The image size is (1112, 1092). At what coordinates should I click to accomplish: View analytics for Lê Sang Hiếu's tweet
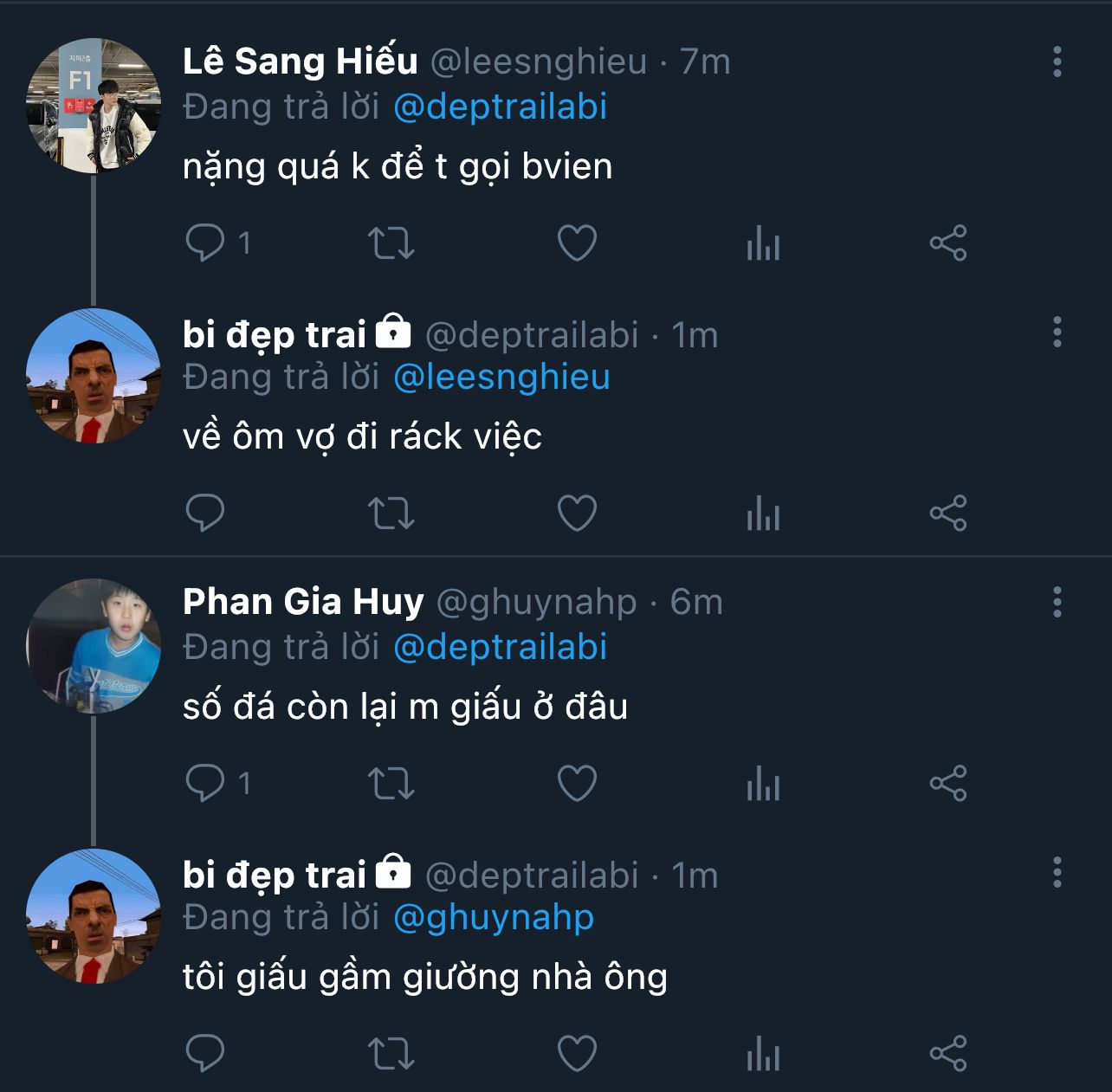click(763, 243)
